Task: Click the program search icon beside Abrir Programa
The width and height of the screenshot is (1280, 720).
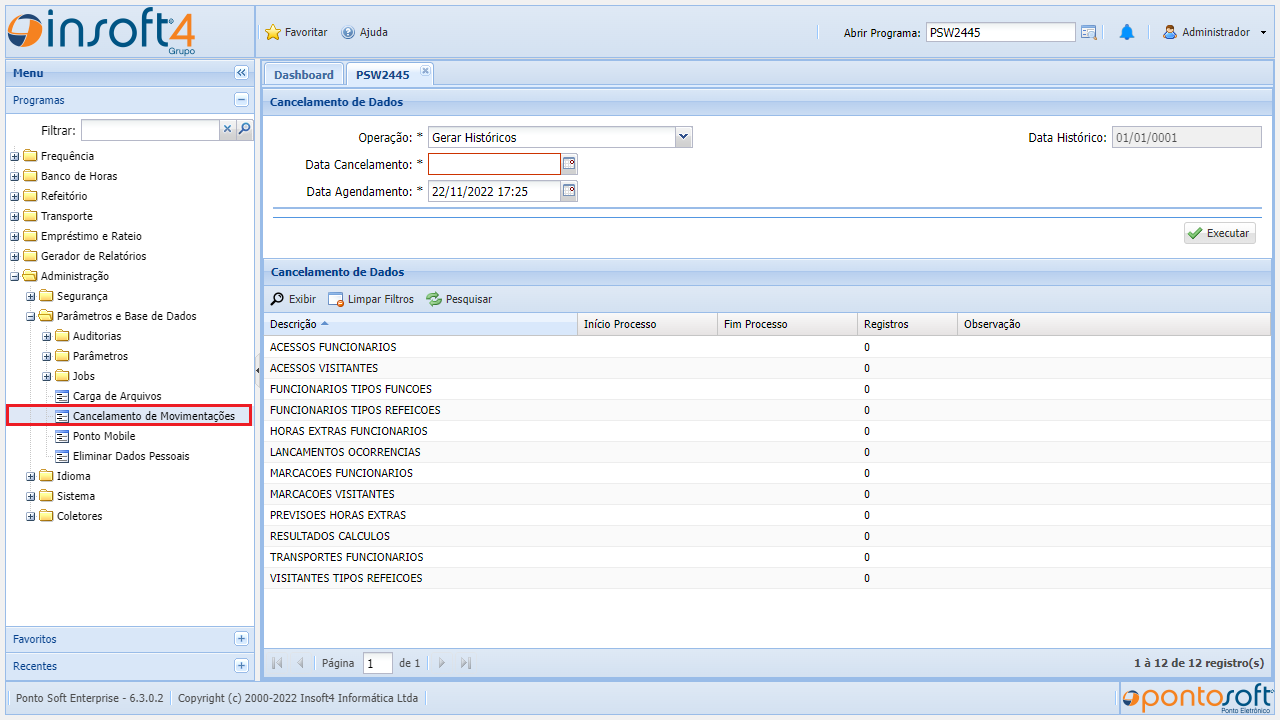Action: click(1089, 32)
